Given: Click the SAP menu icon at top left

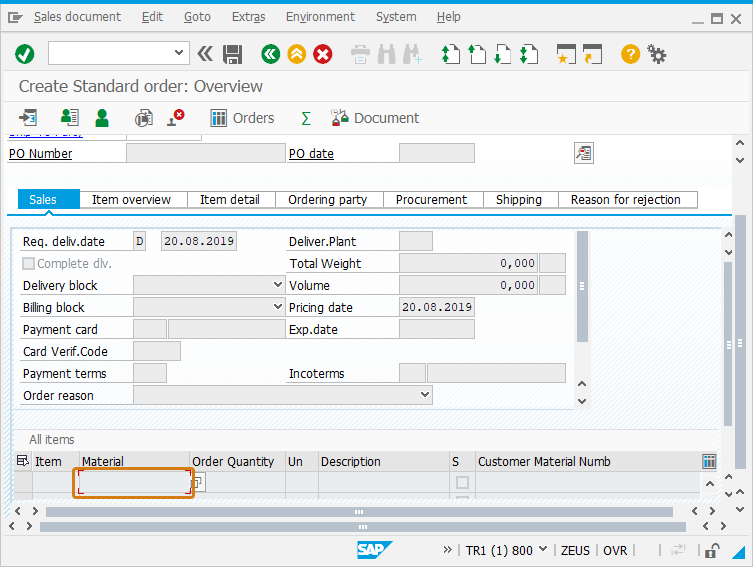Looking at the screenshot, I should click(15, 18).
